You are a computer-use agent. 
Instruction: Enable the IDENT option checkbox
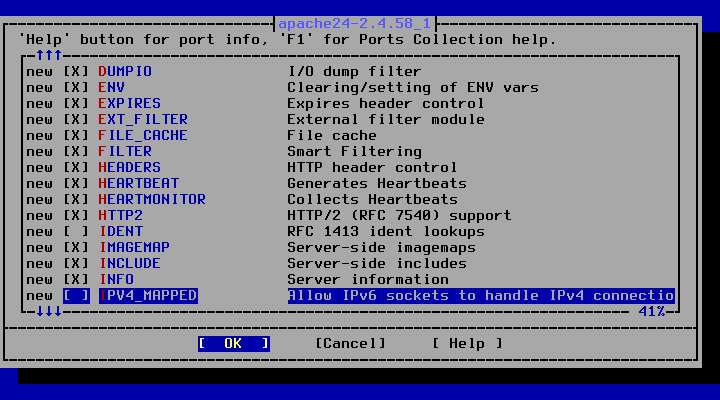[76, 231]
